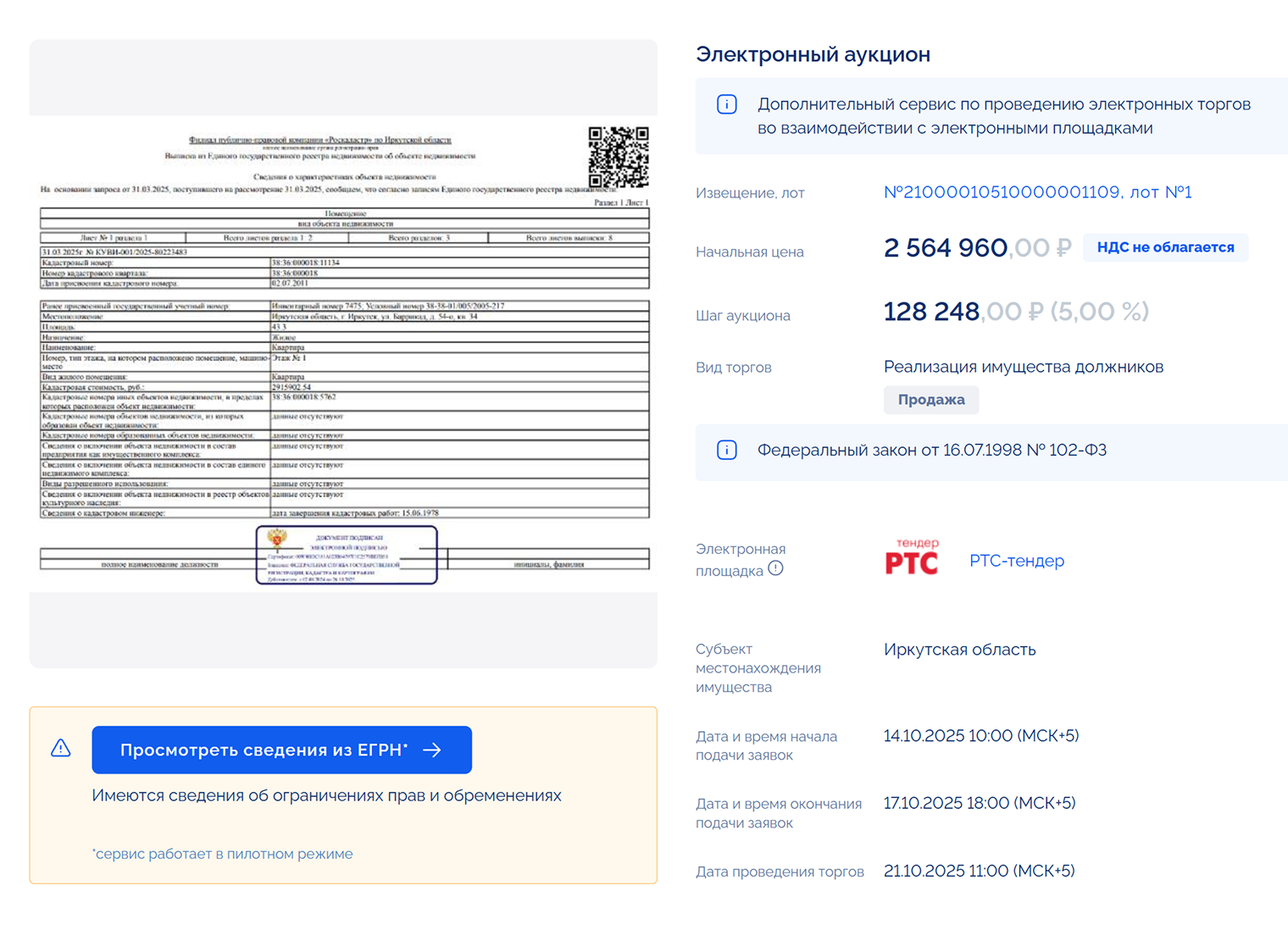Image resolution: width=1288 pixels, height=930 pixels.
Task: Click the Электронный аукцион heading
Action: point(813,54)
